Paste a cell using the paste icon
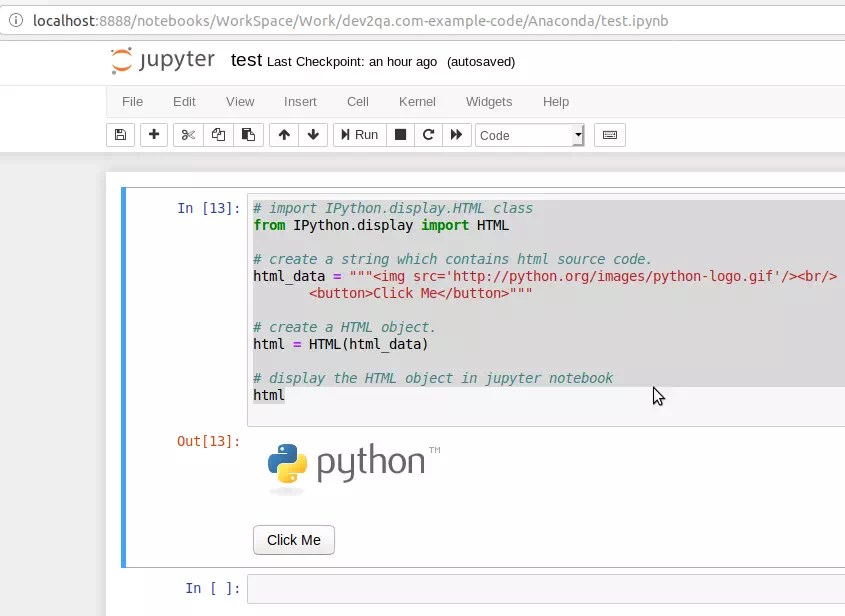Image resolution: width=845 pixels, height=616 pixels. click(x=247, y=134)
